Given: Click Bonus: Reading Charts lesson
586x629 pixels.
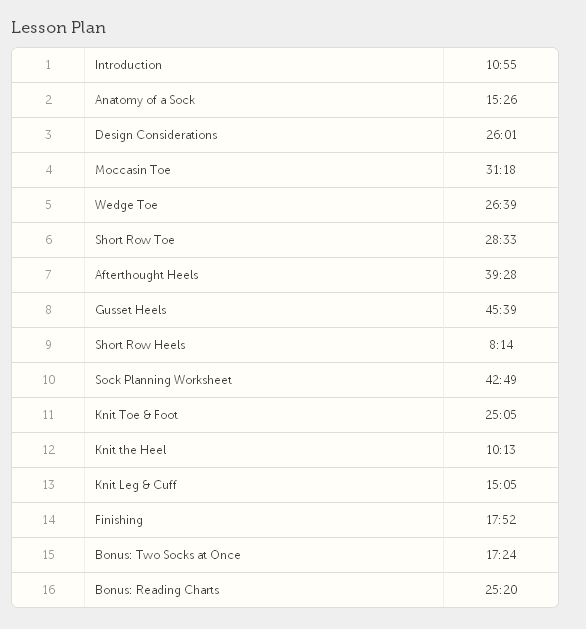Looking at the screenshot, I should 285,590.
